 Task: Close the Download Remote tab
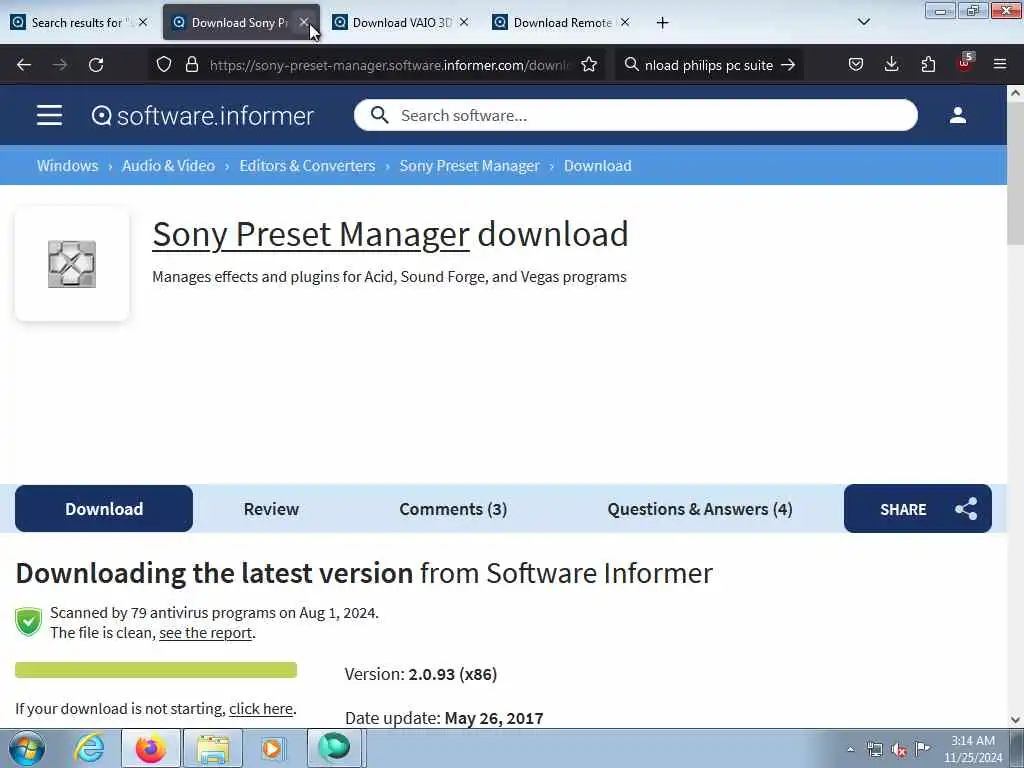click(625, 22)
